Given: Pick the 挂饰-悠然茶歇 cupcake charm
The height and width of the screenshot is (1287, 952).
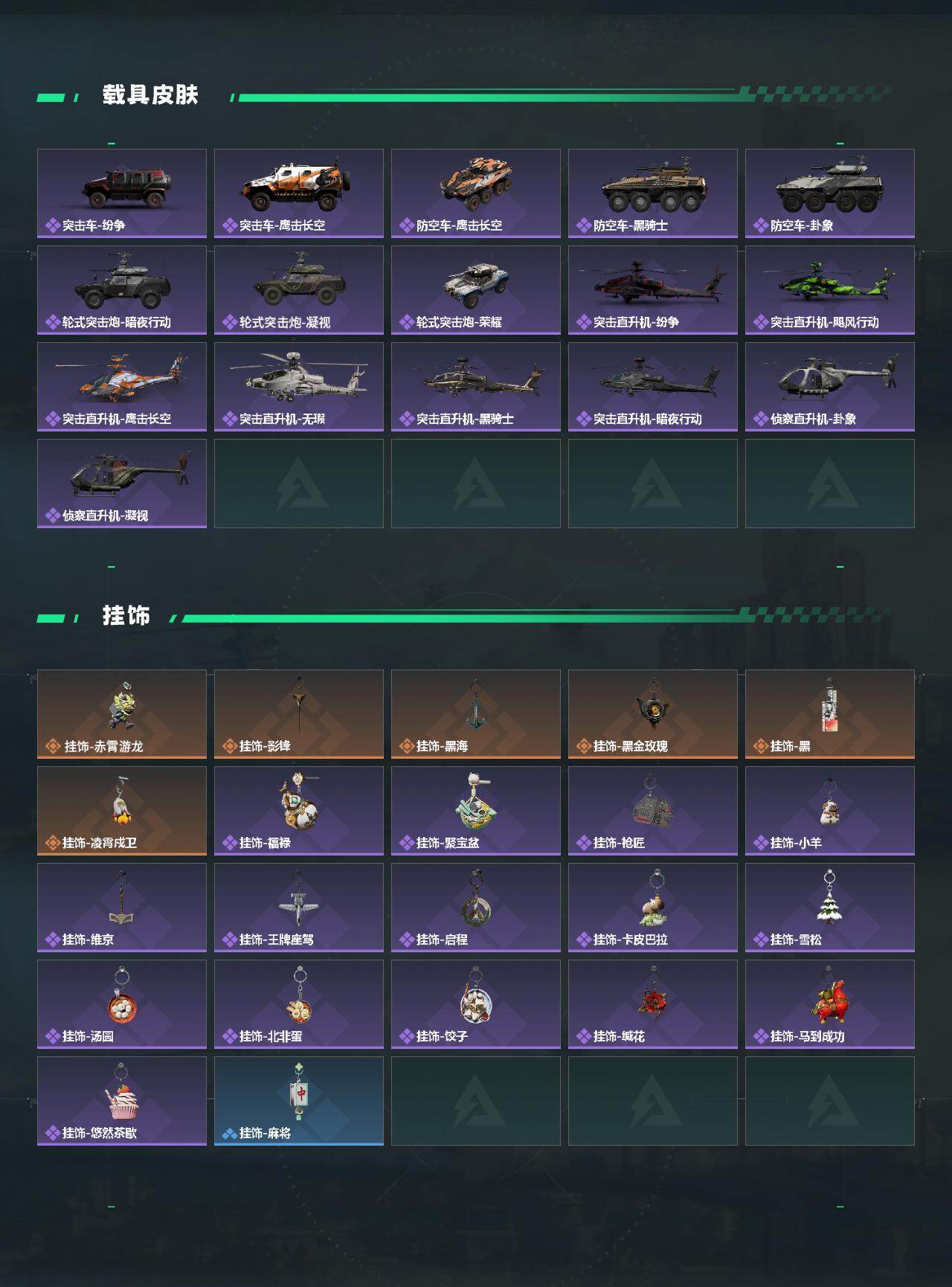Looking at the screenshot, I should [x=122, y=1101].
